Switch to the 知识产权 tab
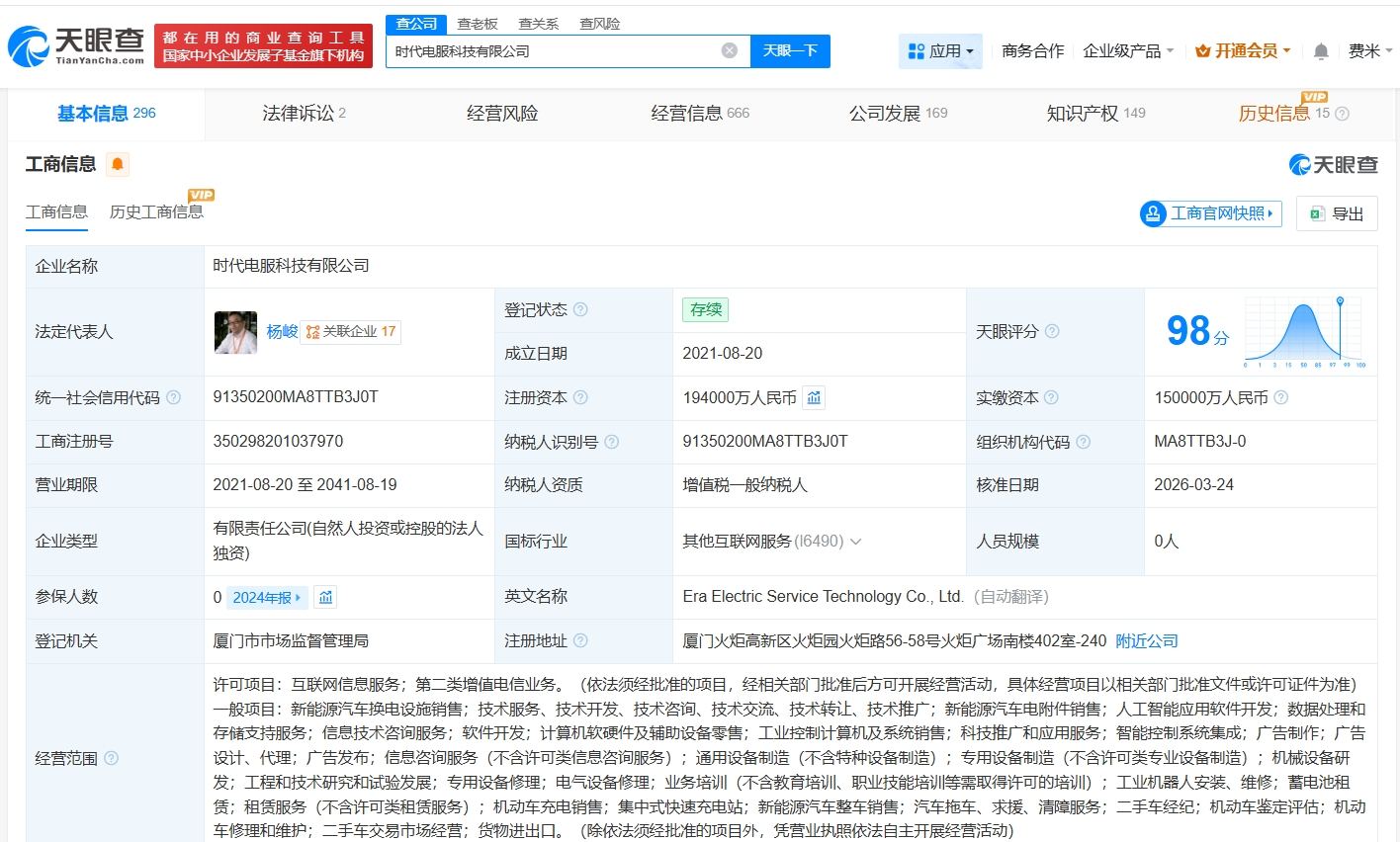Screen dimensions: 1400x842 pyautogui.click(x=1095, y=114)
